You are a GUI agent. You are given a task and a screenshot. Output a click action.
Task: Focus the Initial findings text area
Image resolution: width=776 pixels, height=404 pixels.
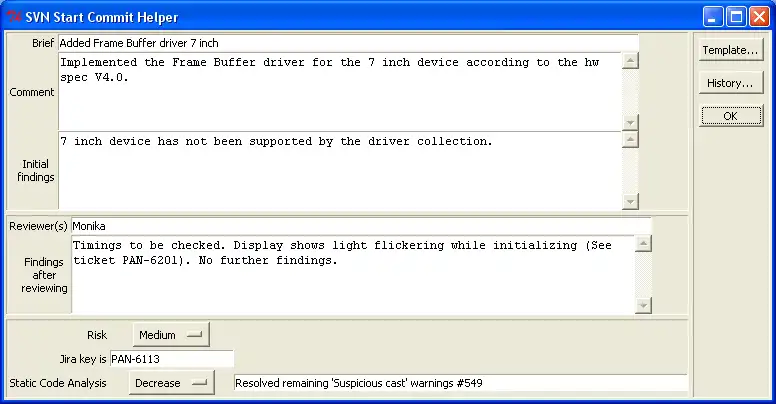[x=340, y=171]
